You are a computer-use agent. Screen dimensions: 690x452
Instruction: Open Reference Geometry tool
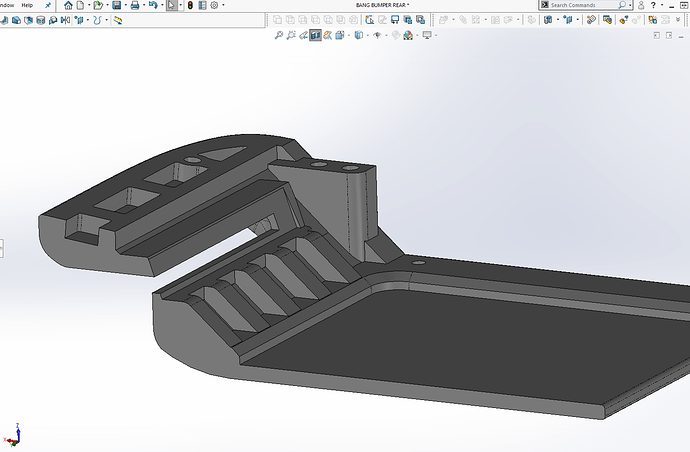79,20
